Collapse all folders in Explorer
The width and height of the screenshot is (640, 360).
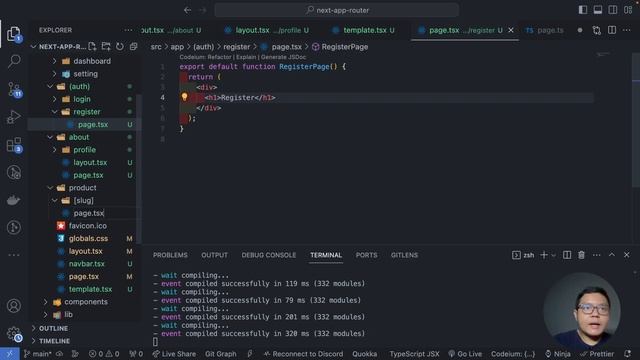click(133, 47)
